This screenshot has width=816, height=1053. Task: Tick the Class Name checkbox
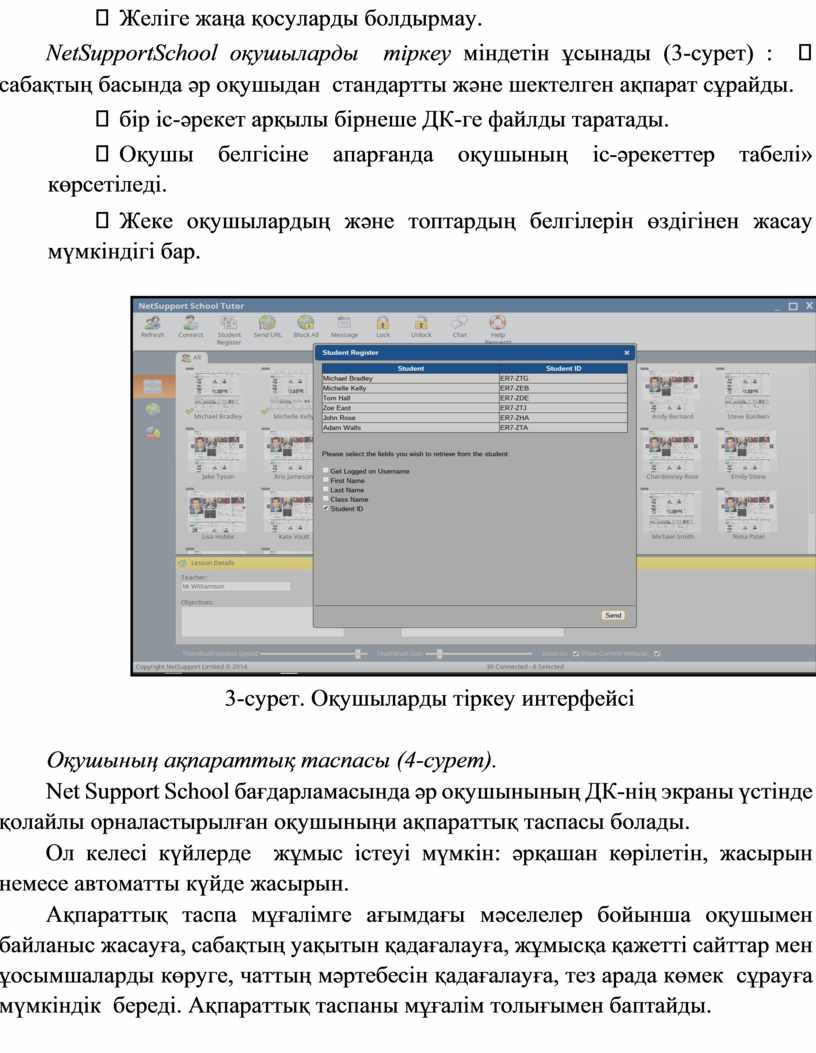(326, 500)
